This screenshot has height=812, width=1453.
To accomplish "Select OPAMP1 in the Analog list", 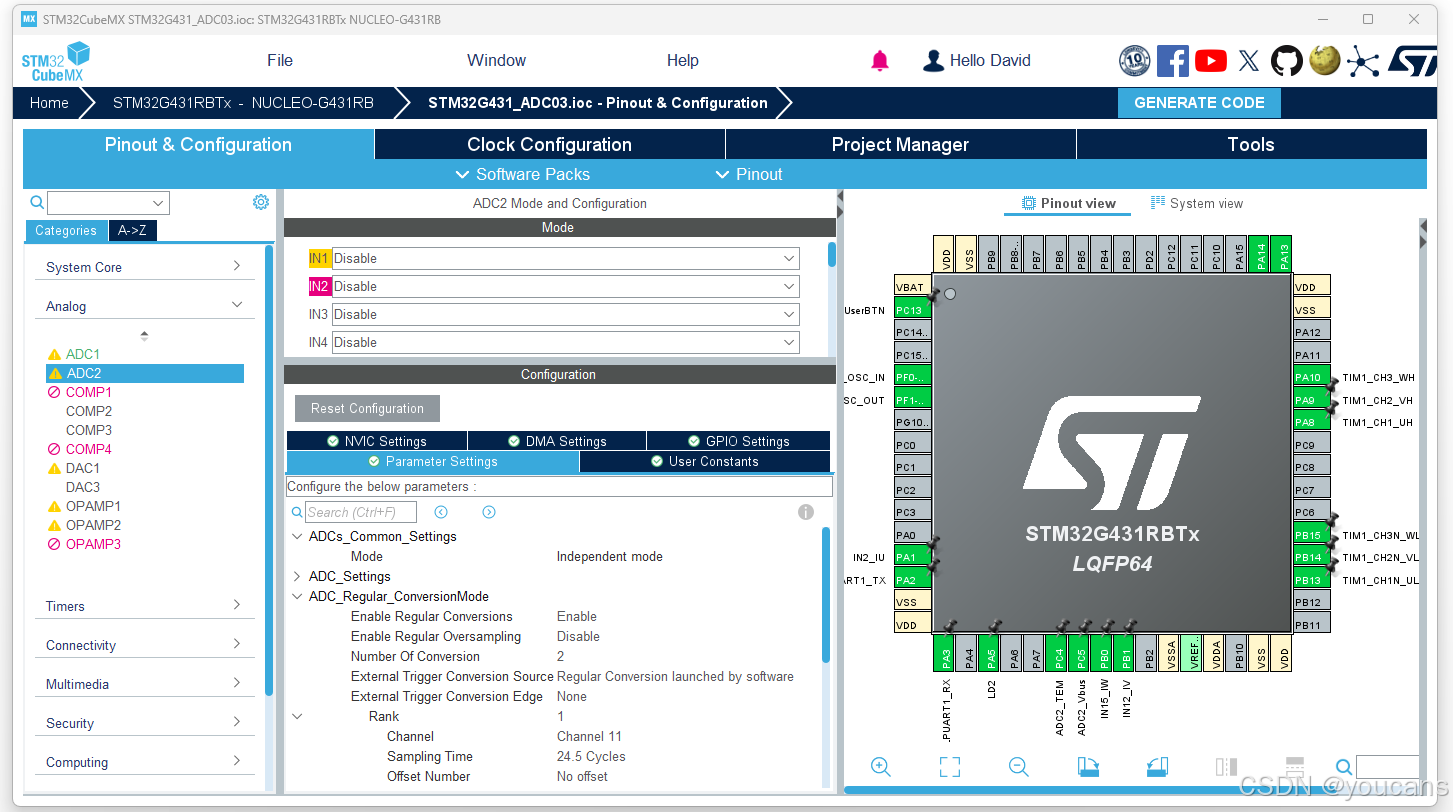I will click(93, 506).
